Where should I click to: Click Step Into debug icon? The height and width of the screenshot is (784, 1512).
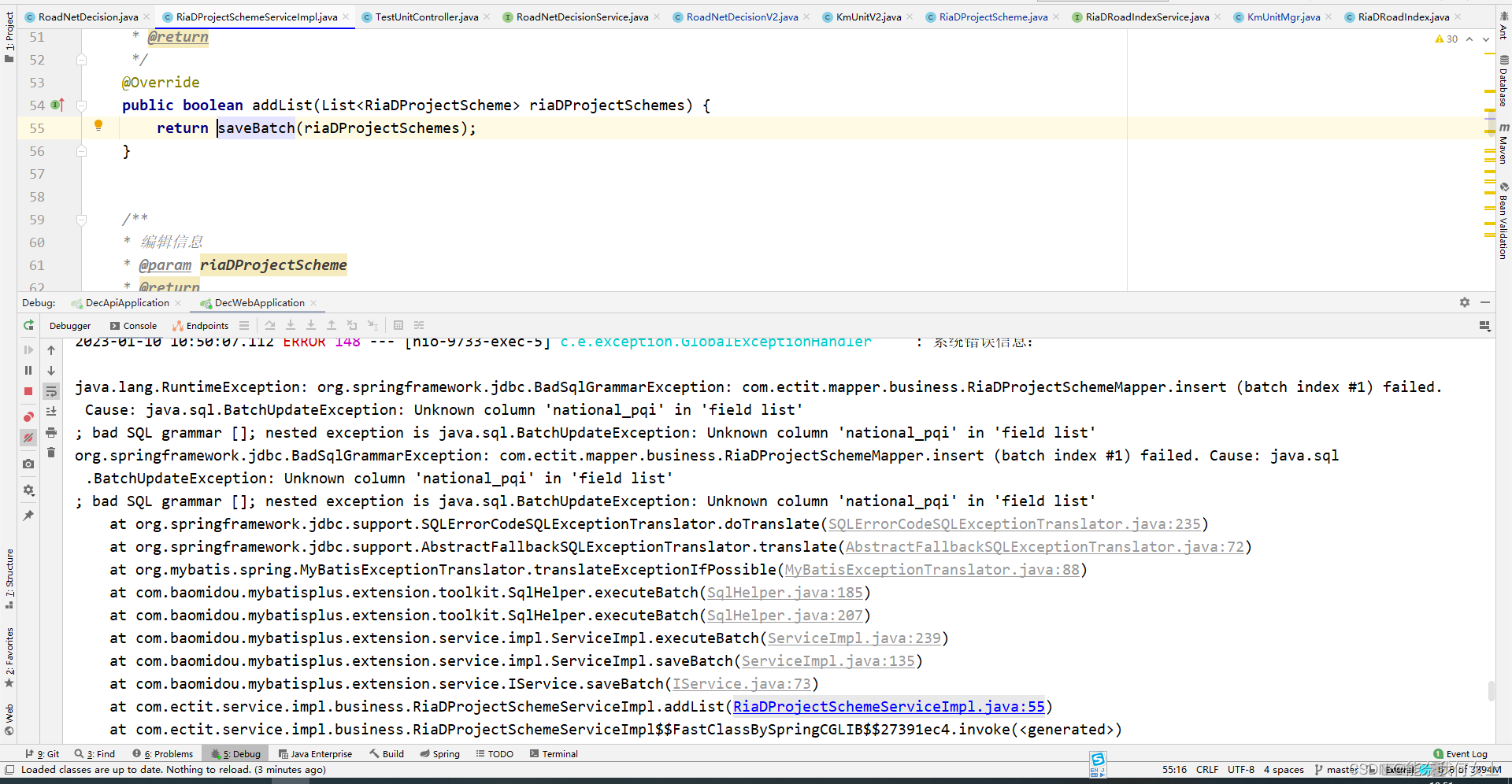(291, 325)
